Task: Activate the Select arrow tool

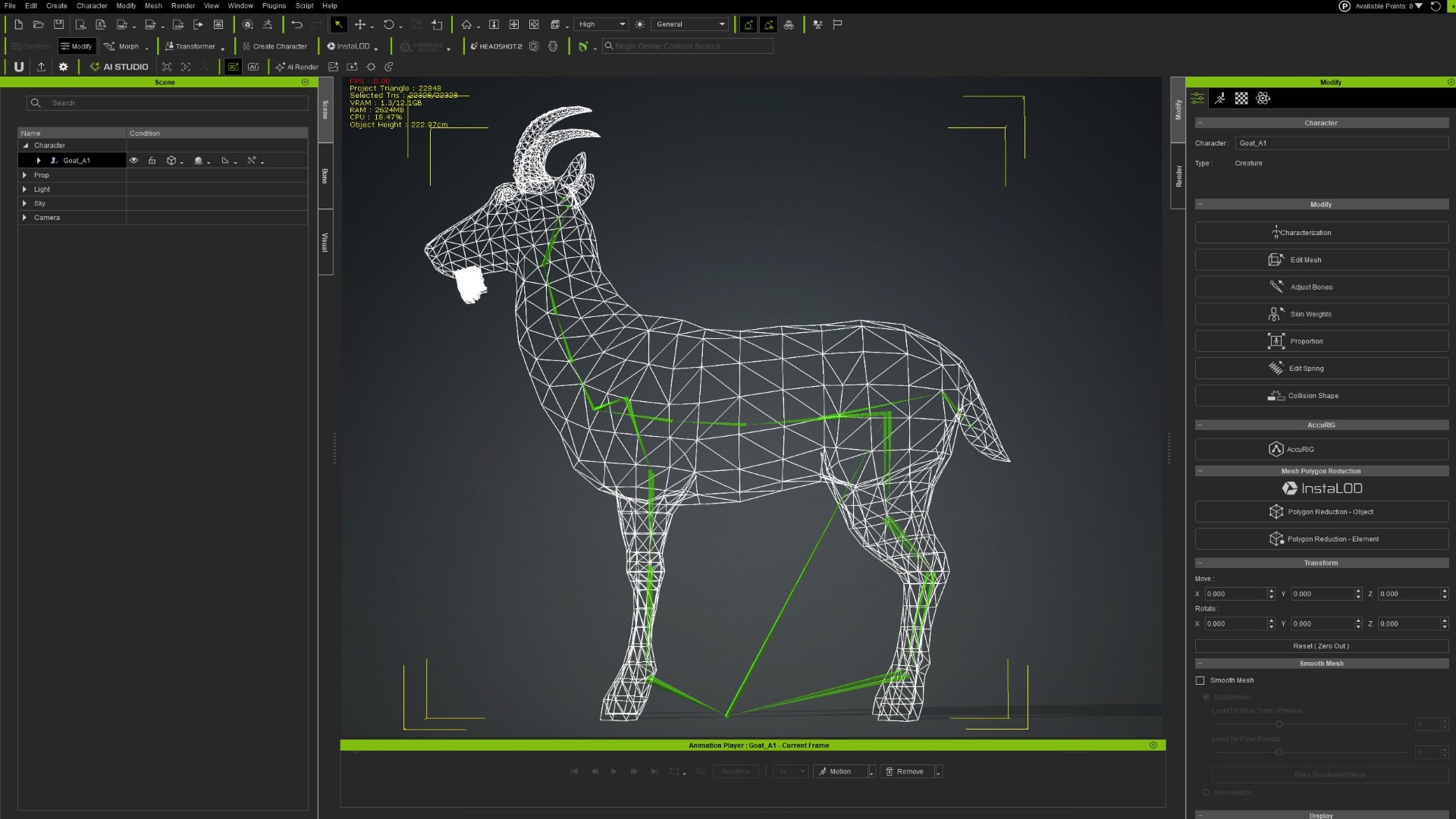Action: 338,24
